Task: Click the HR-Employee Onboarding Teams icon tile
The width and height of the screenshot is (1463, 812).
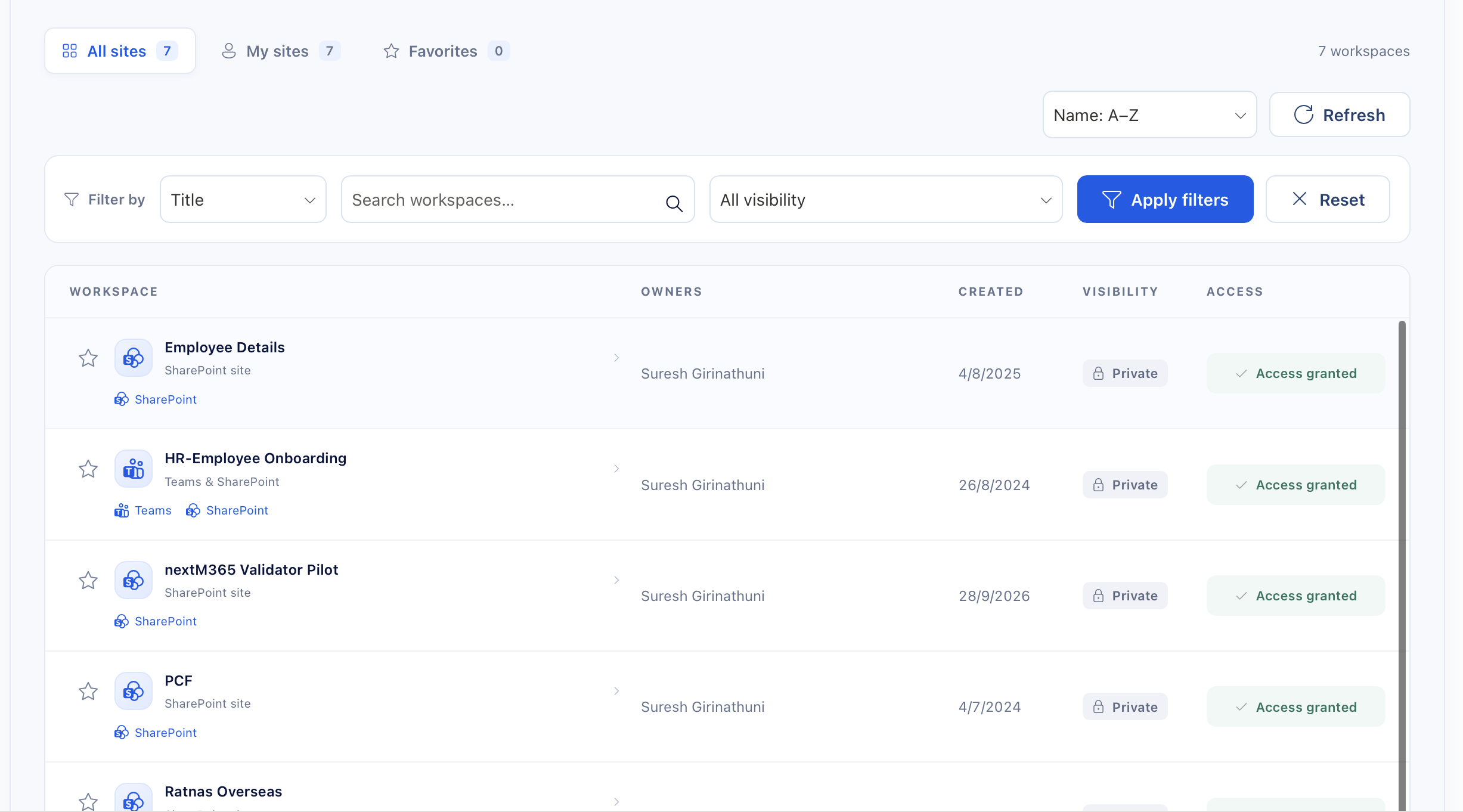Action: pos(134,469)
